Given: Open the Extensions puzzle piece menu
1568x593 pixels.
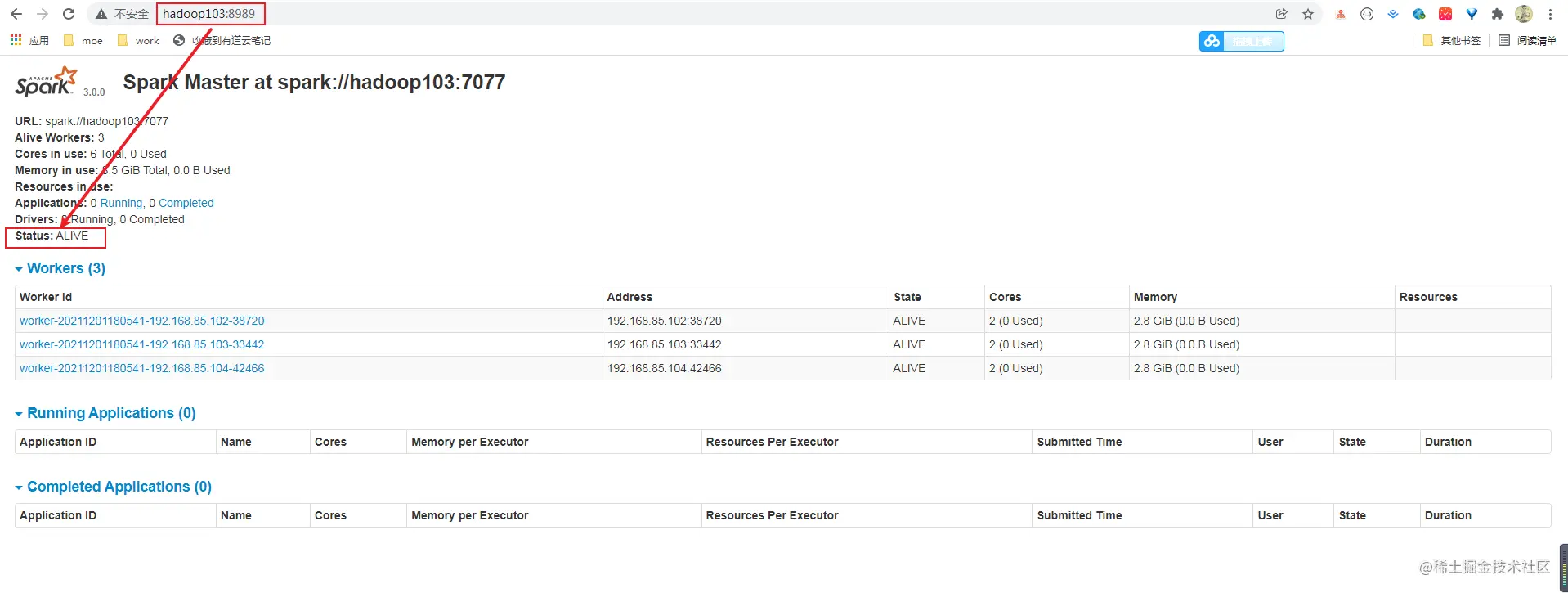Looking at the screenshot, I should tap(1498, 14).
